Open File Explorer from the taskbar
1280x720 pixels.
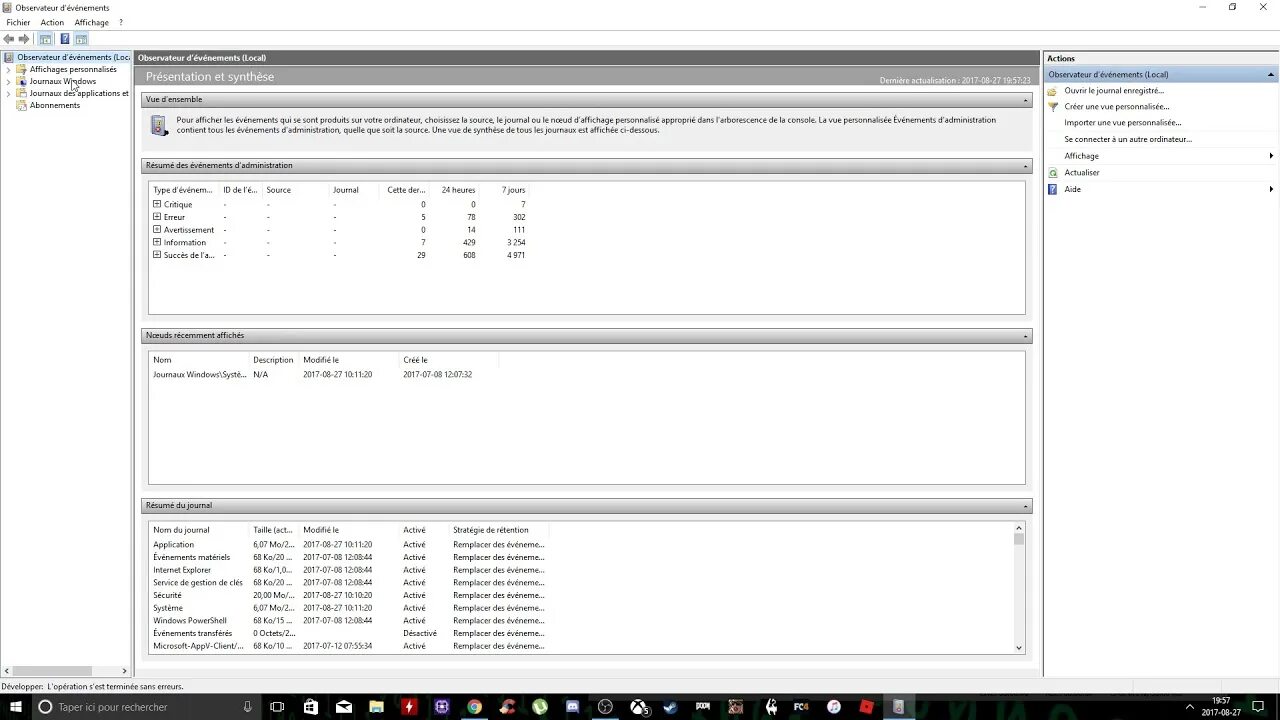(376, 706)
